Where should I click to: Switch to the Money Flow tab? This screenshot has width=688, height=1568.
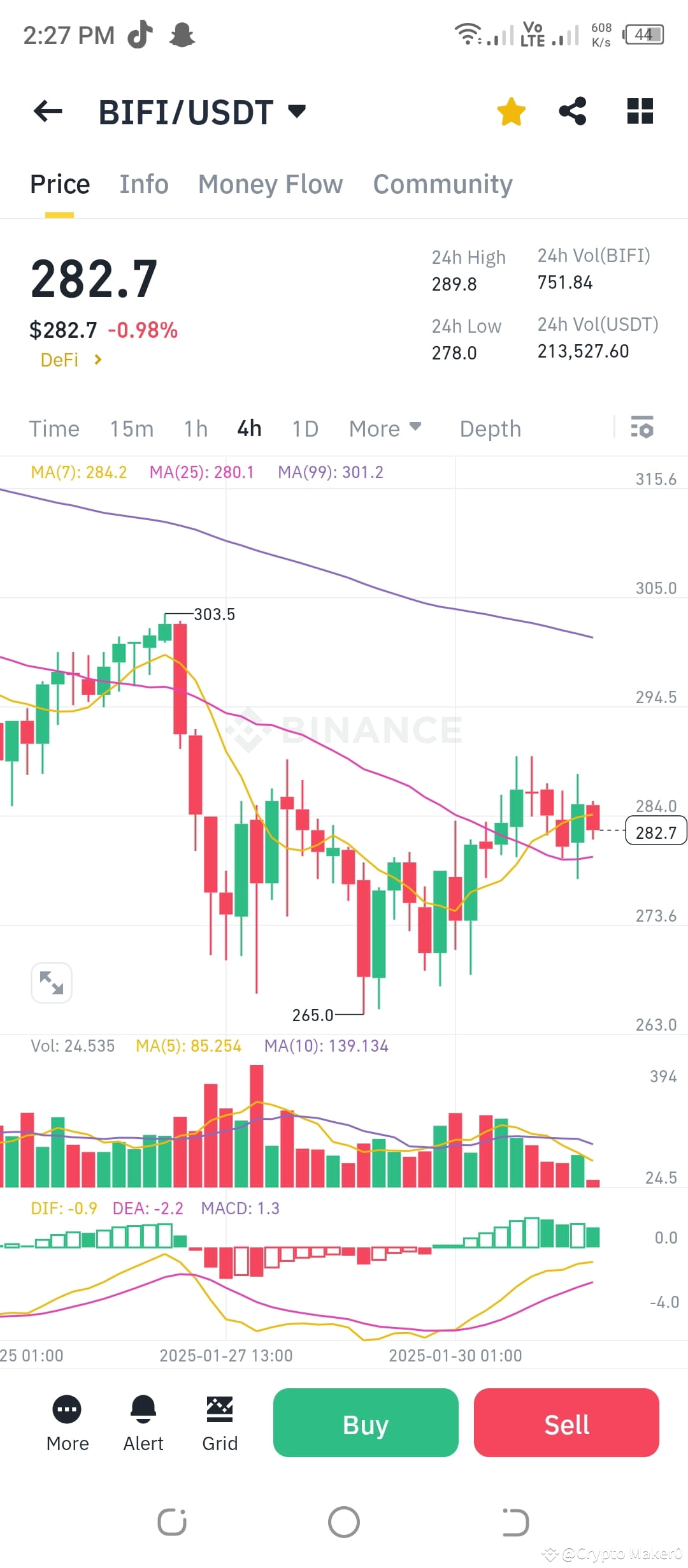point(269,184)
